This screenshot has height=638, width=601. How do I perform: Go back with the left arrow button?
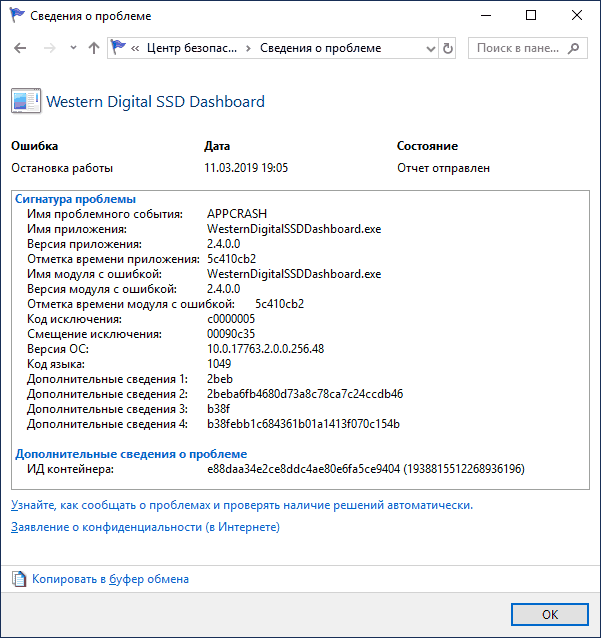[20, 48]
